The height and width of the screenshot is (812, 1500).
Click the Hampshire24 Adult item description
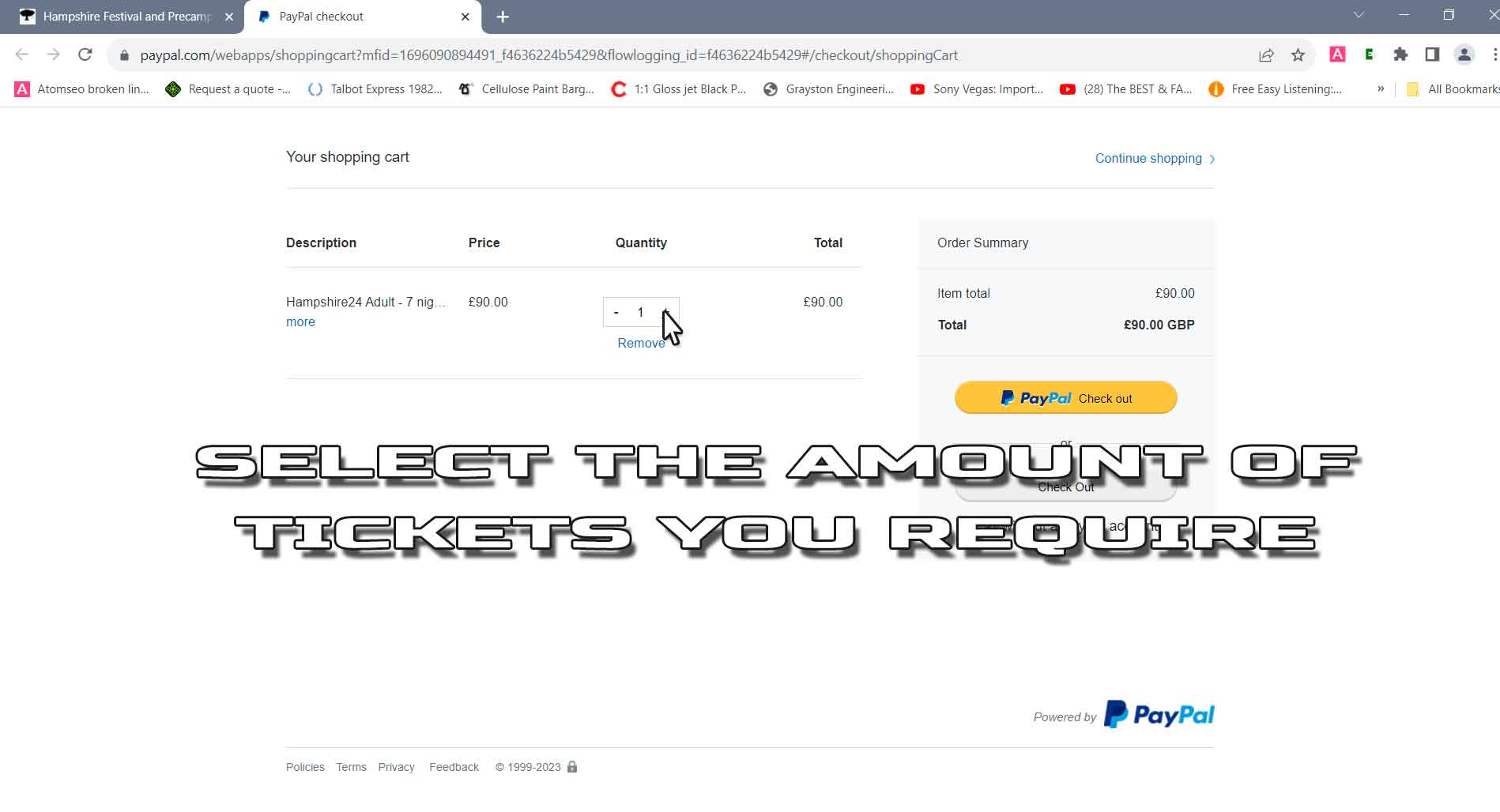coord(366,302)
